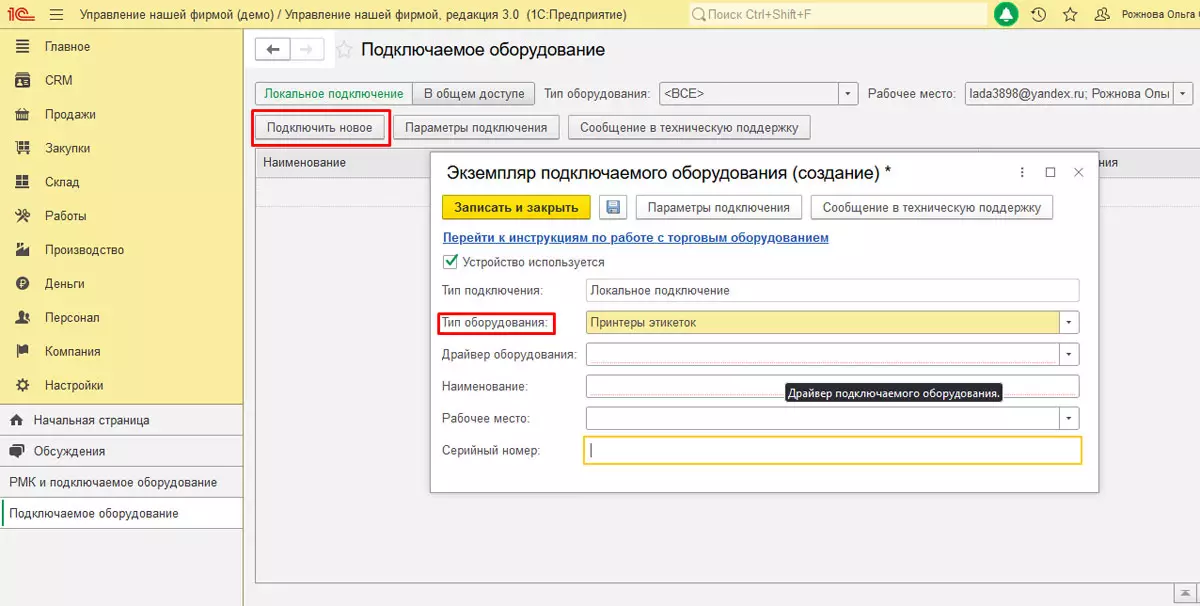Click the Наименование column header
1200x606 pixels.
[305, 162]
